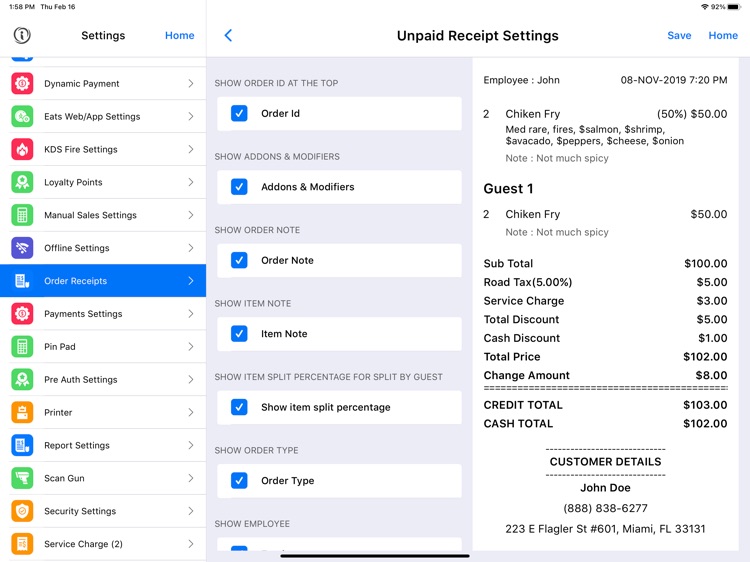The height and width of the screenshot is (562, 750).
Task: Tap the Manual Sales Settings calculator icon
Action: [22, 215]
